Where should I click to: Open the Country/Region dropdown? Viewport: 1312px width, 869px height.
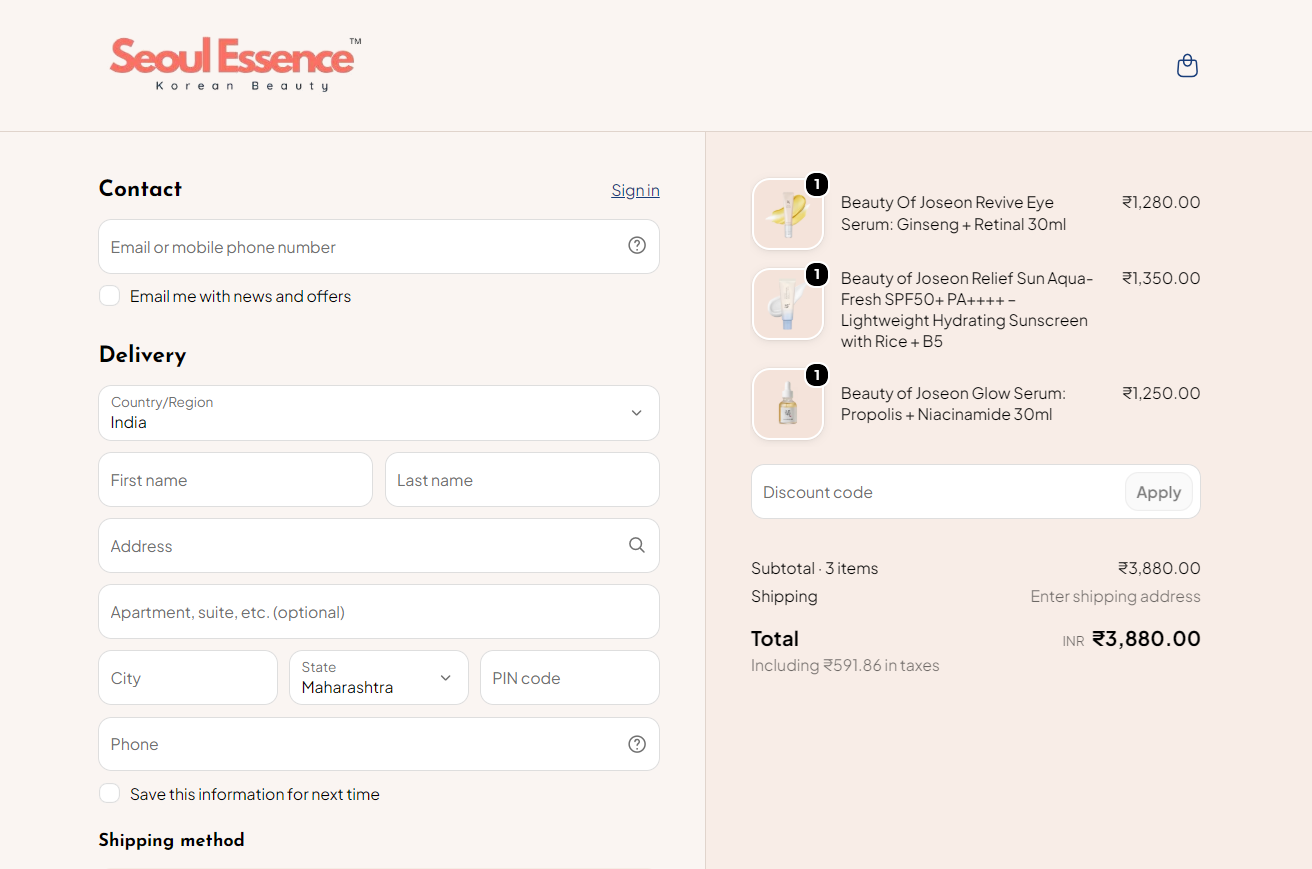coord(379,413)
